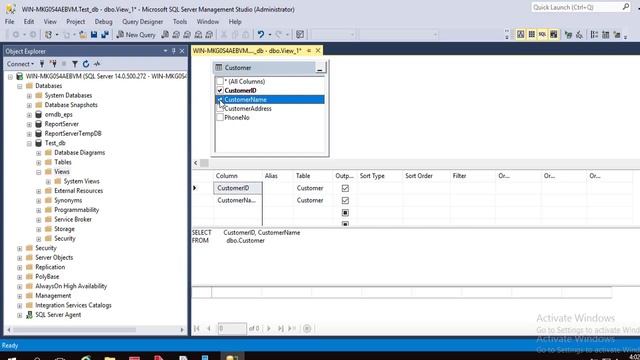Image resolution: width=640 pixels, height=360 pixels.
Task: Click the Add Group By icon
Action: pyautogui.click(x=594, y=35)
